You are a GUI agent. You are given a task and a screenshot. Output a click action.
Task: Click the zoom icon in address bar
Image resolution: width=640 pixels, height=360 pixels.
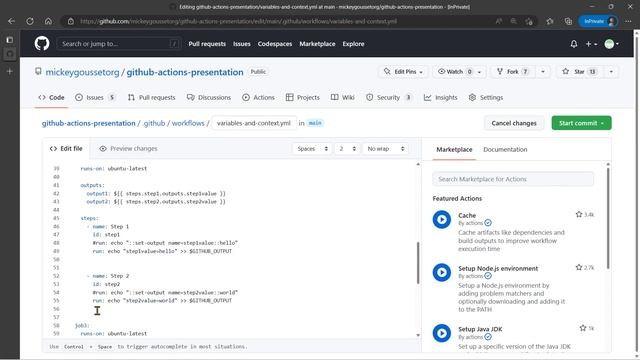pyautogui.click(x=513, y=21)
